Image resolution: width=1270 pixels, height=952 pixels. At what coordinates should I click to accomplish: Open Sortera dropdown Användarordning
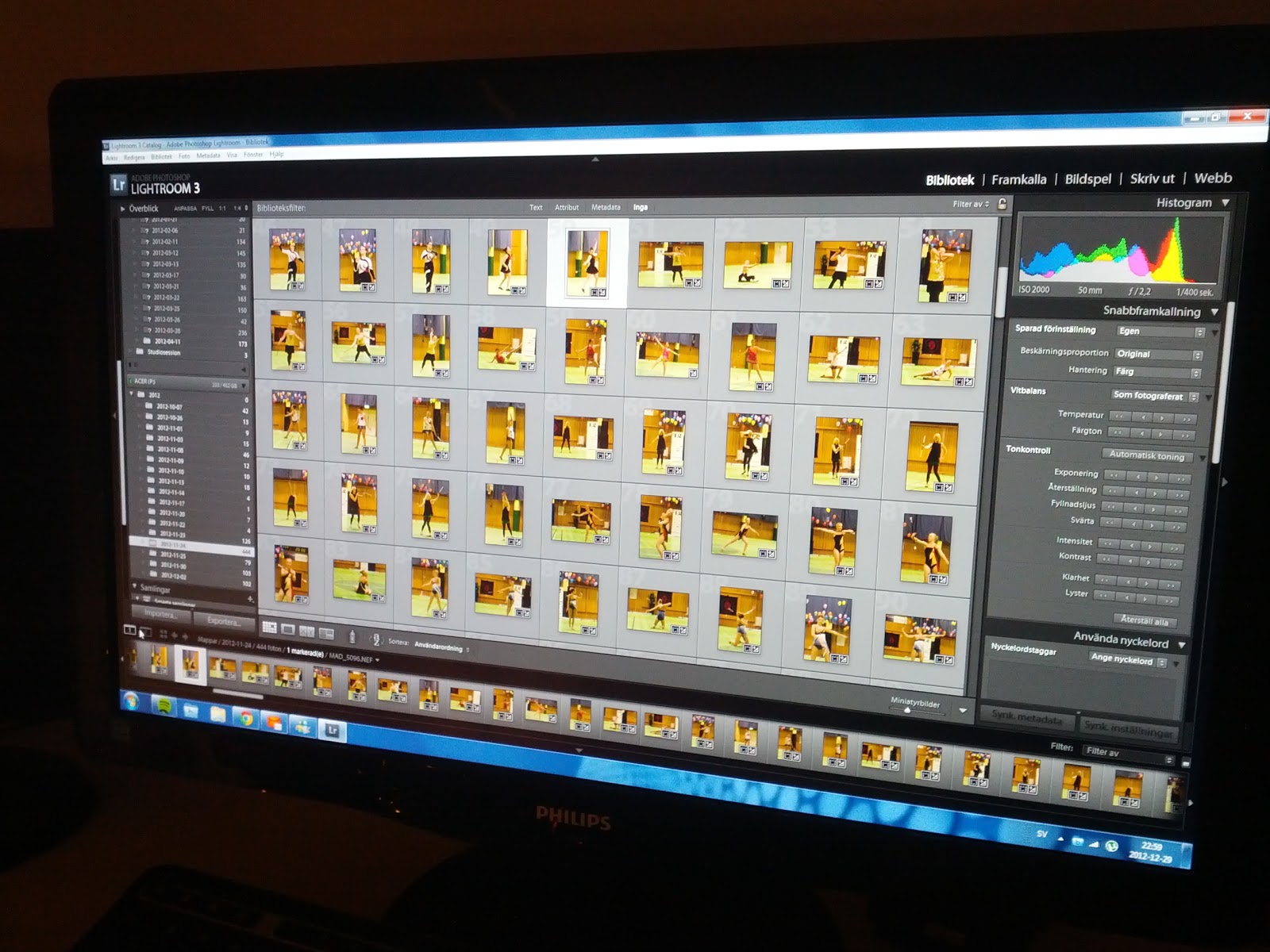[x=442, y=647]
